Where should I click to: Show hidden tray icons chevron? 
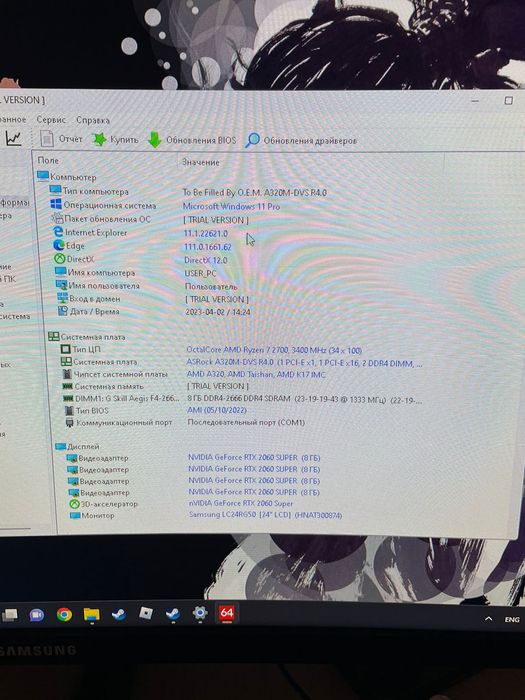488,619
